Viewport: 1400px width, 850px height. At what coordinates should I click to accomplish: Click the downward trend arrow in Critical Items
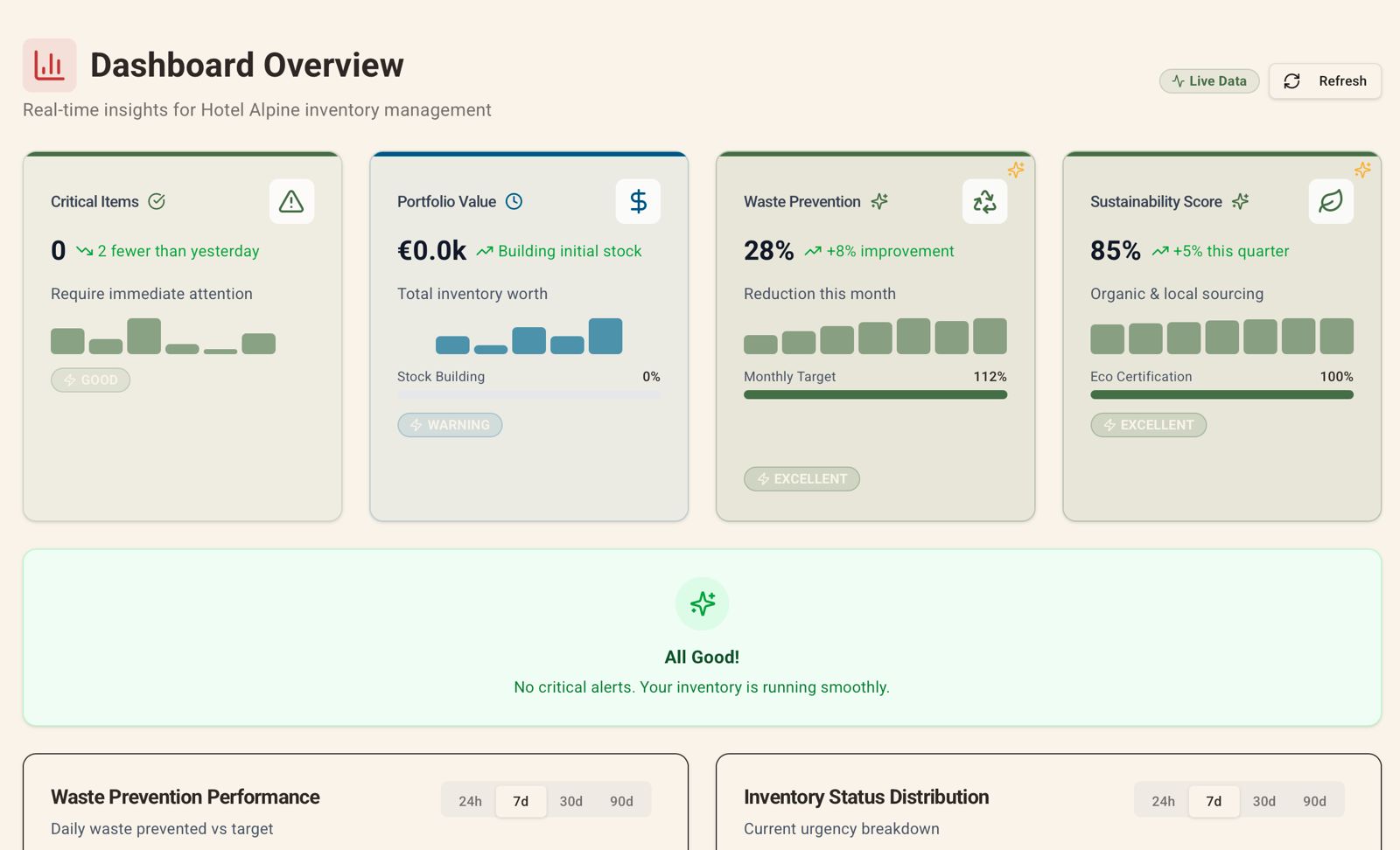pos(85,251)
